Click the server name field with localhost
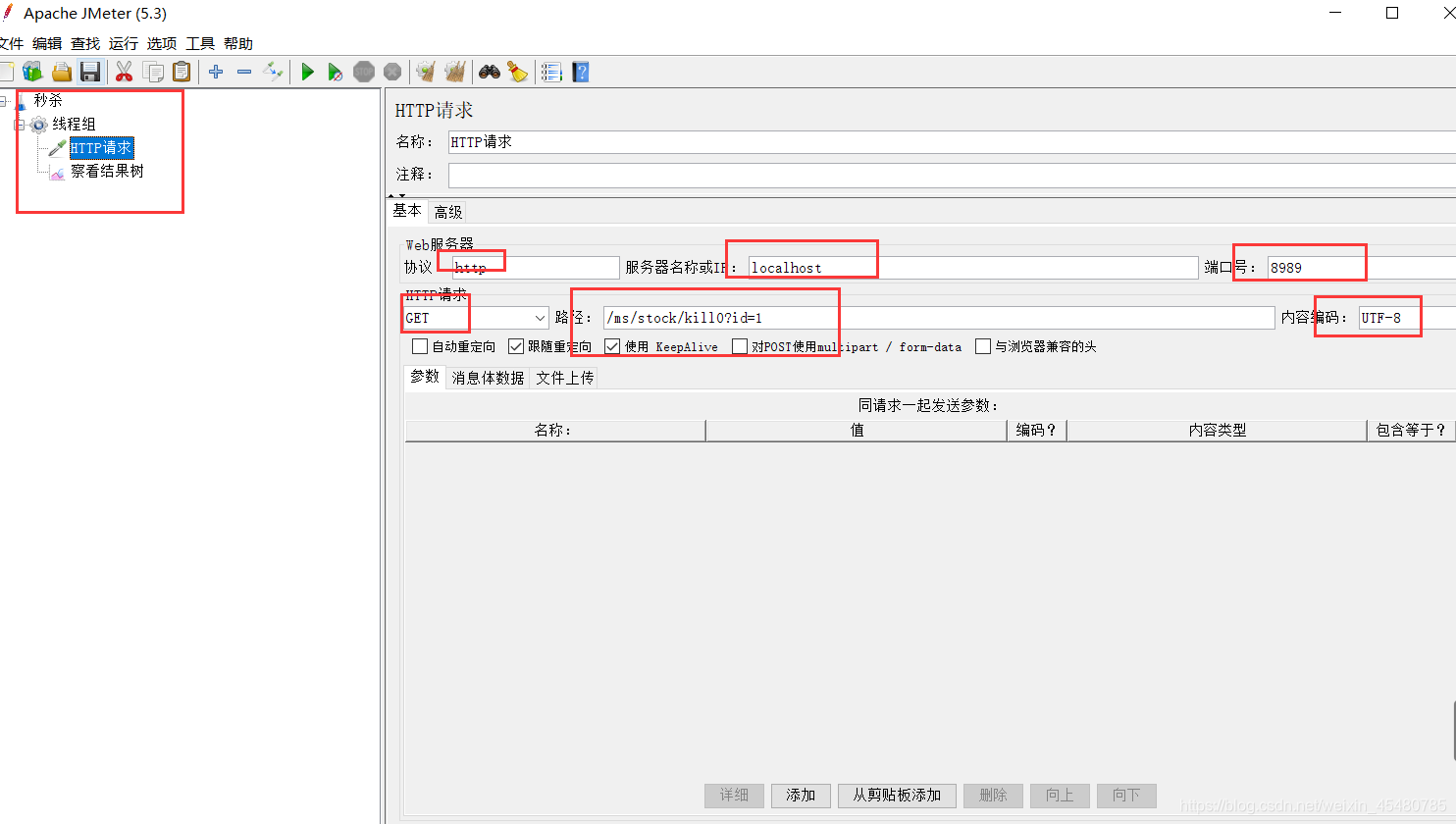The width and height of the screenshot is (1456, 824). 973,268
